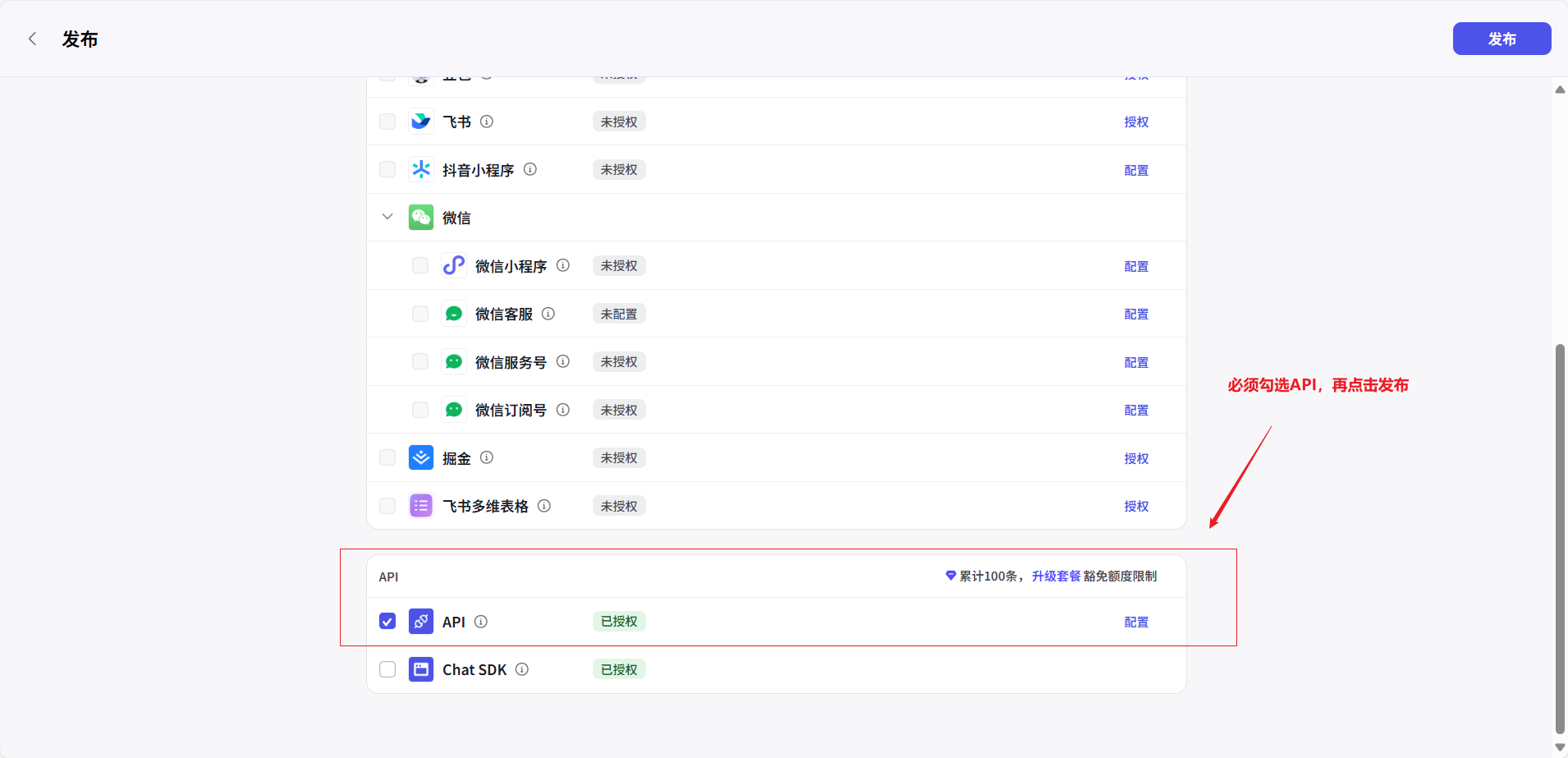Click the 抖音小程序 snowflake icon
Image resolution: width=1568 pixels, height=758 pixels.
coord(421,169)
